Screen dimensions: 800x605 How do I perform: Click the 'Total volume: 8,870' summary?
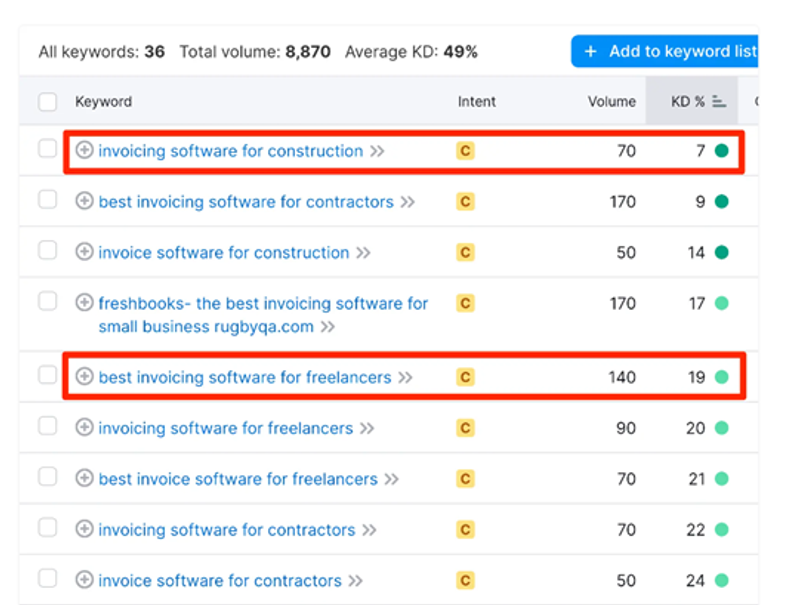[255, 52]
